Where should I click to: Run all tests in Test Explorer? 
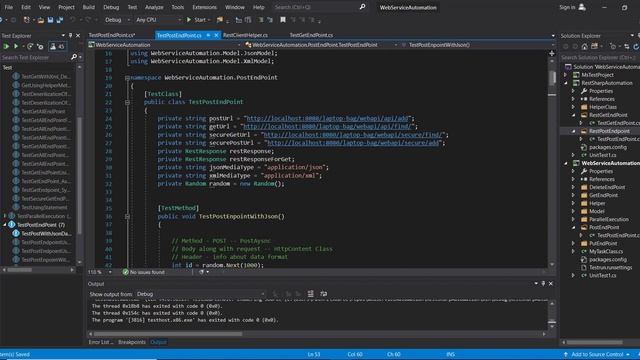coord(6,47)
